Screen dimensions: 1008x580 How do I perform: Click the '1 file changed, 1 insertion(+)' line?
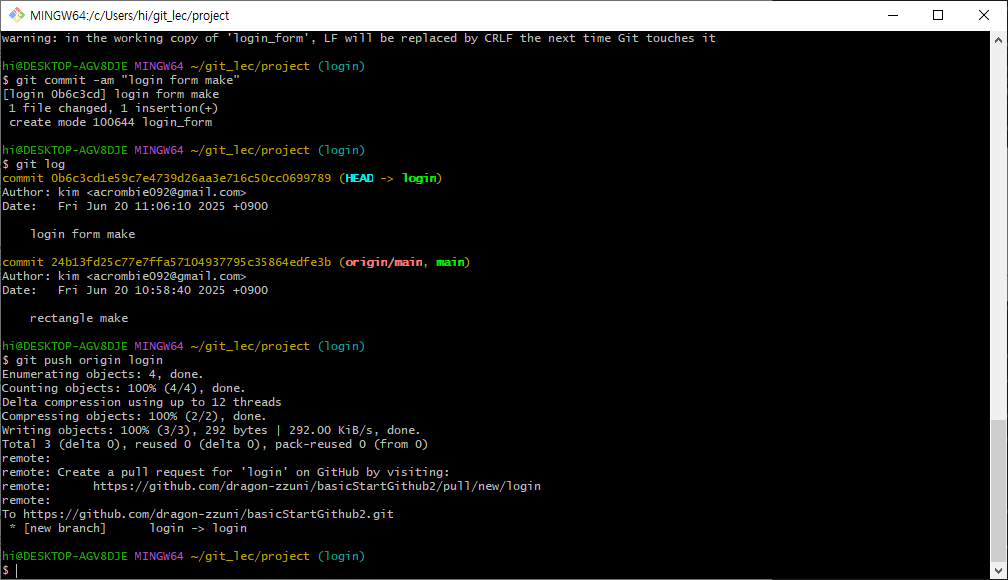[x=113, y=108]
